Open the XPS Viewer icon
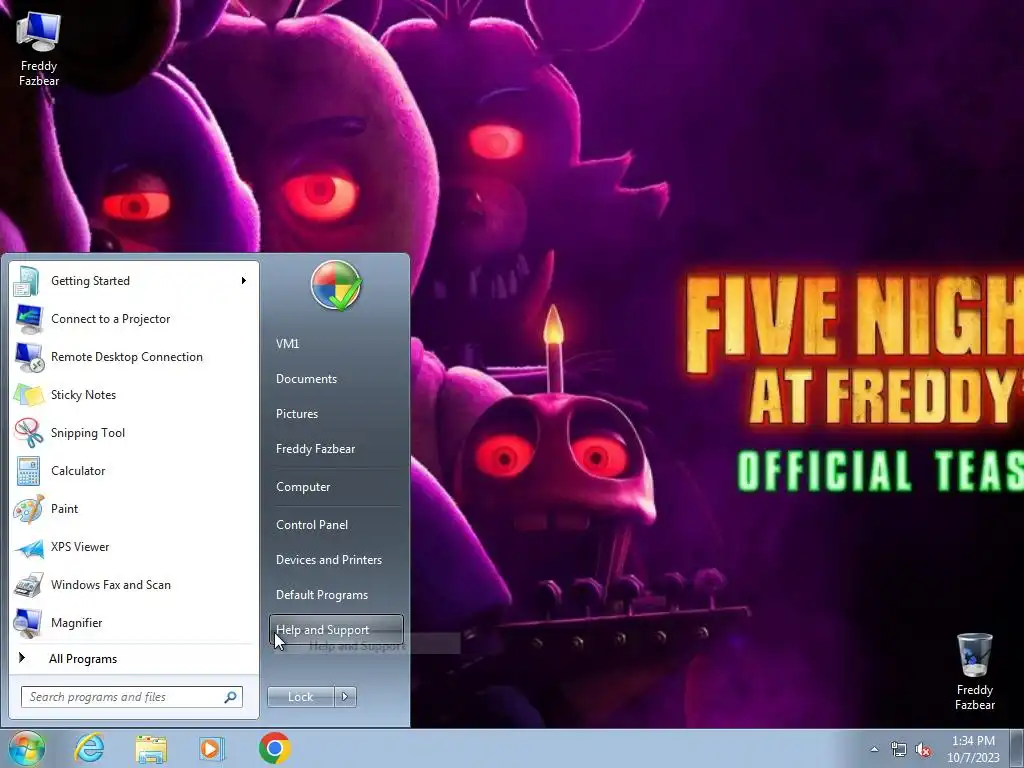 pyautogui.click(x=28, y=547)
